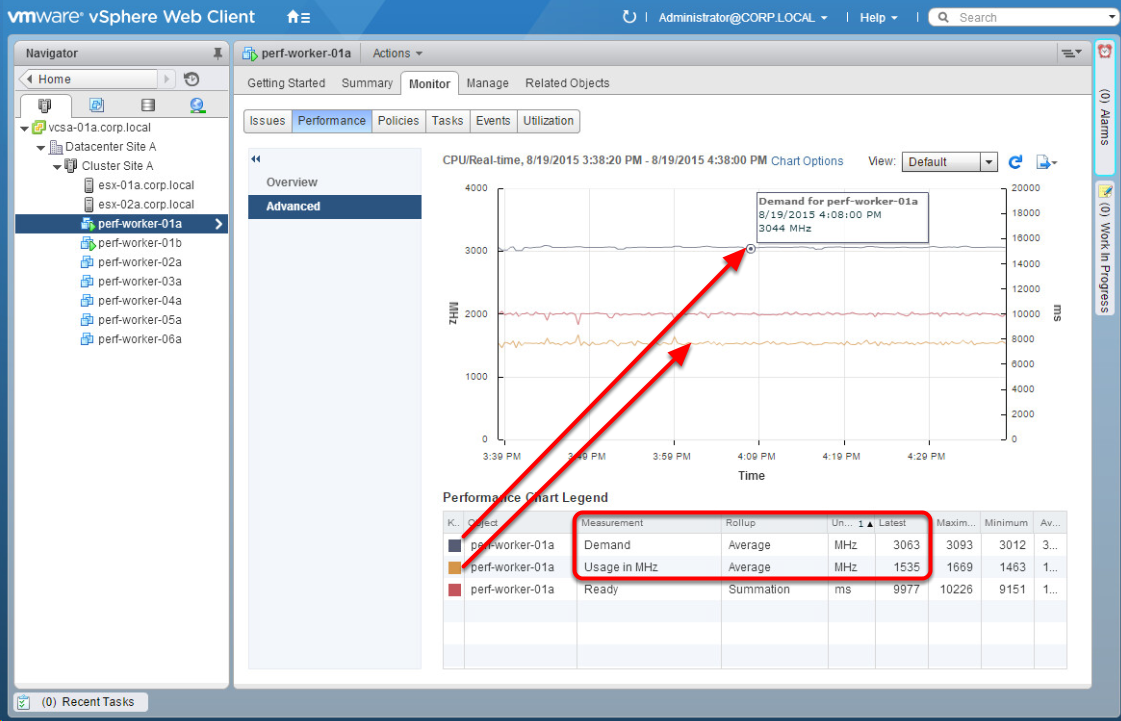Switch to the Issues sub-tab
This screenshot has height=721, width=1121.
(267, 121)
